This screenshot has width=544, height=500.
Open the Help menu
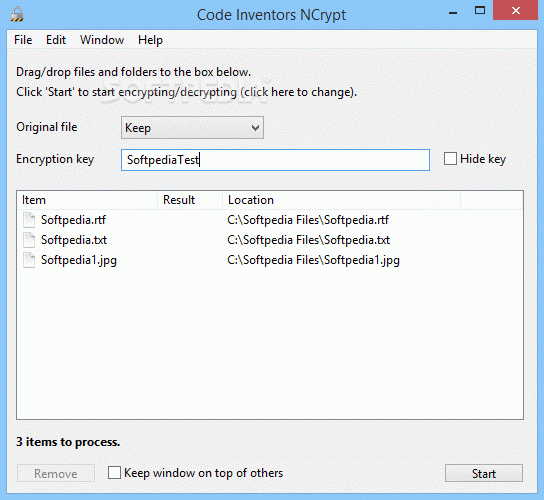150,40
